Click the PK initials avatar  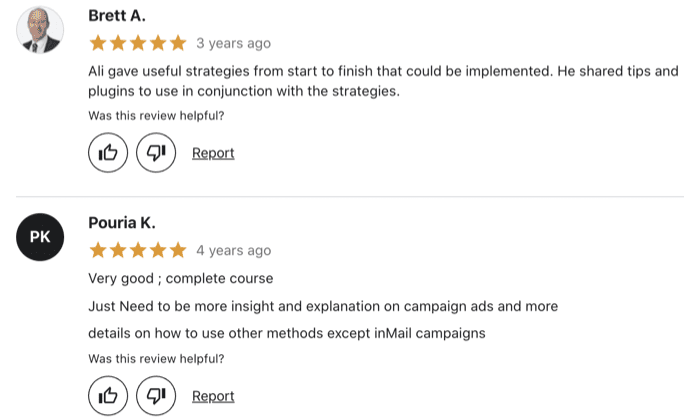coord(40,237)
